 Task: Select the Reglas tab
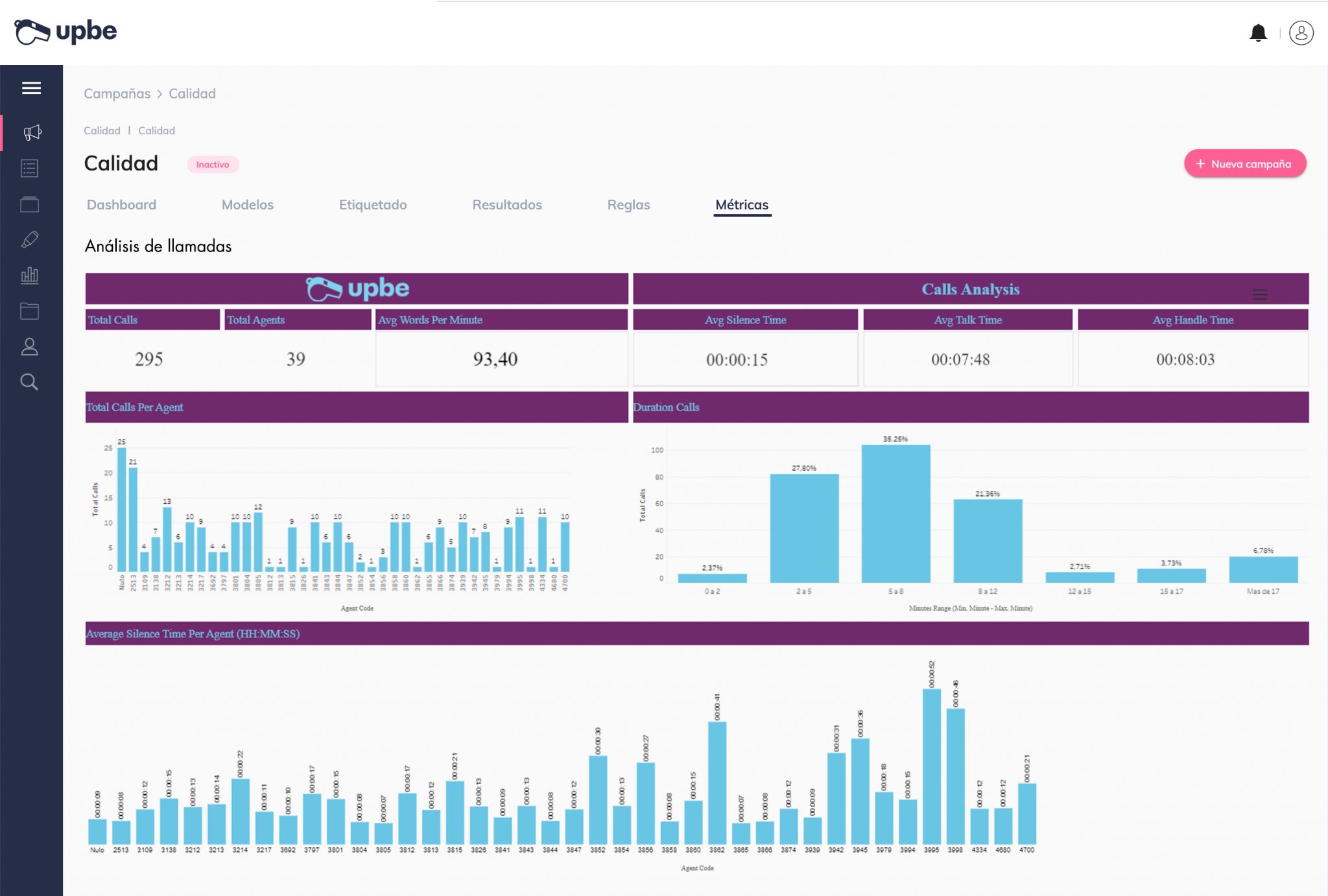click(x=628, y=205)
